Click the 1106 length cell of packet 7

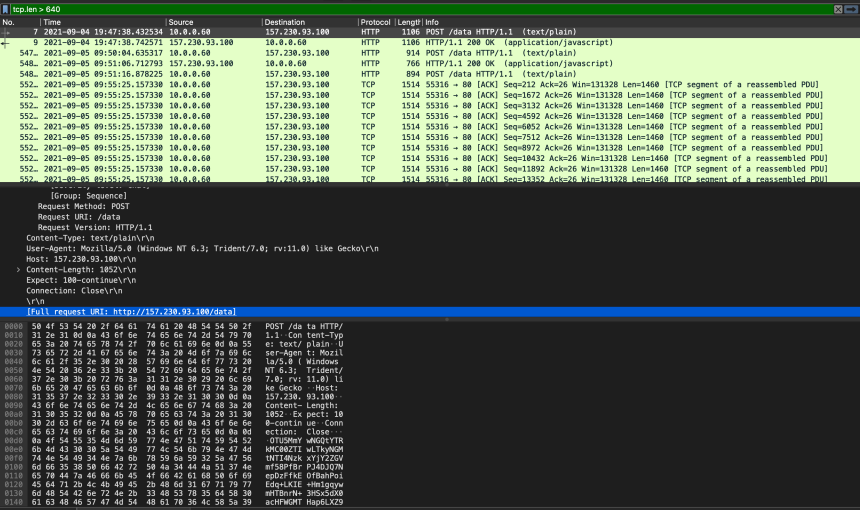point(410,32)
